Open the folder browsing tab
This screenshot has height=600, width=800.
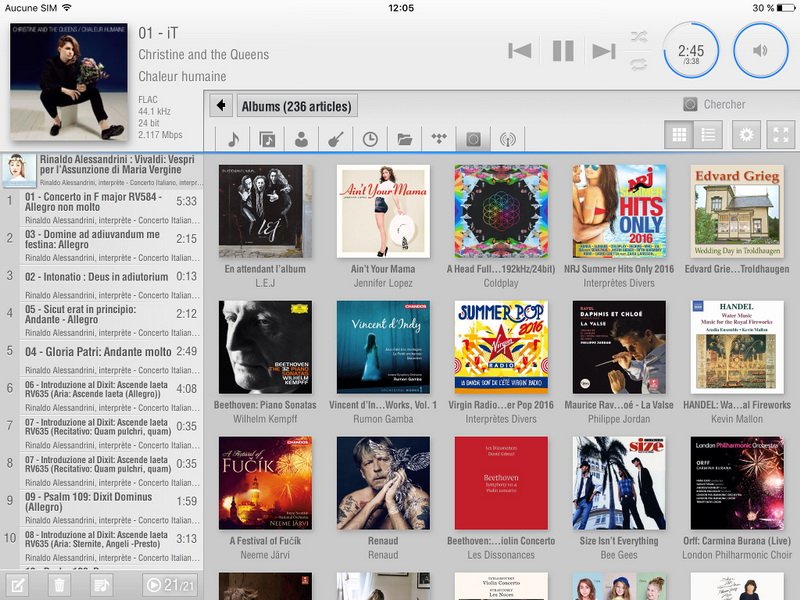pos(404,139)
